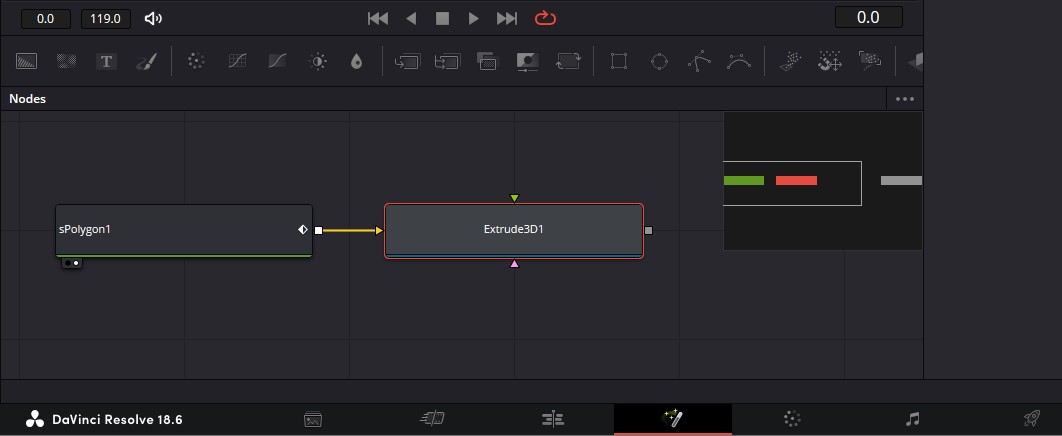Click the green bar in the navigator
1062x436 pixels.
coord(744,180)
